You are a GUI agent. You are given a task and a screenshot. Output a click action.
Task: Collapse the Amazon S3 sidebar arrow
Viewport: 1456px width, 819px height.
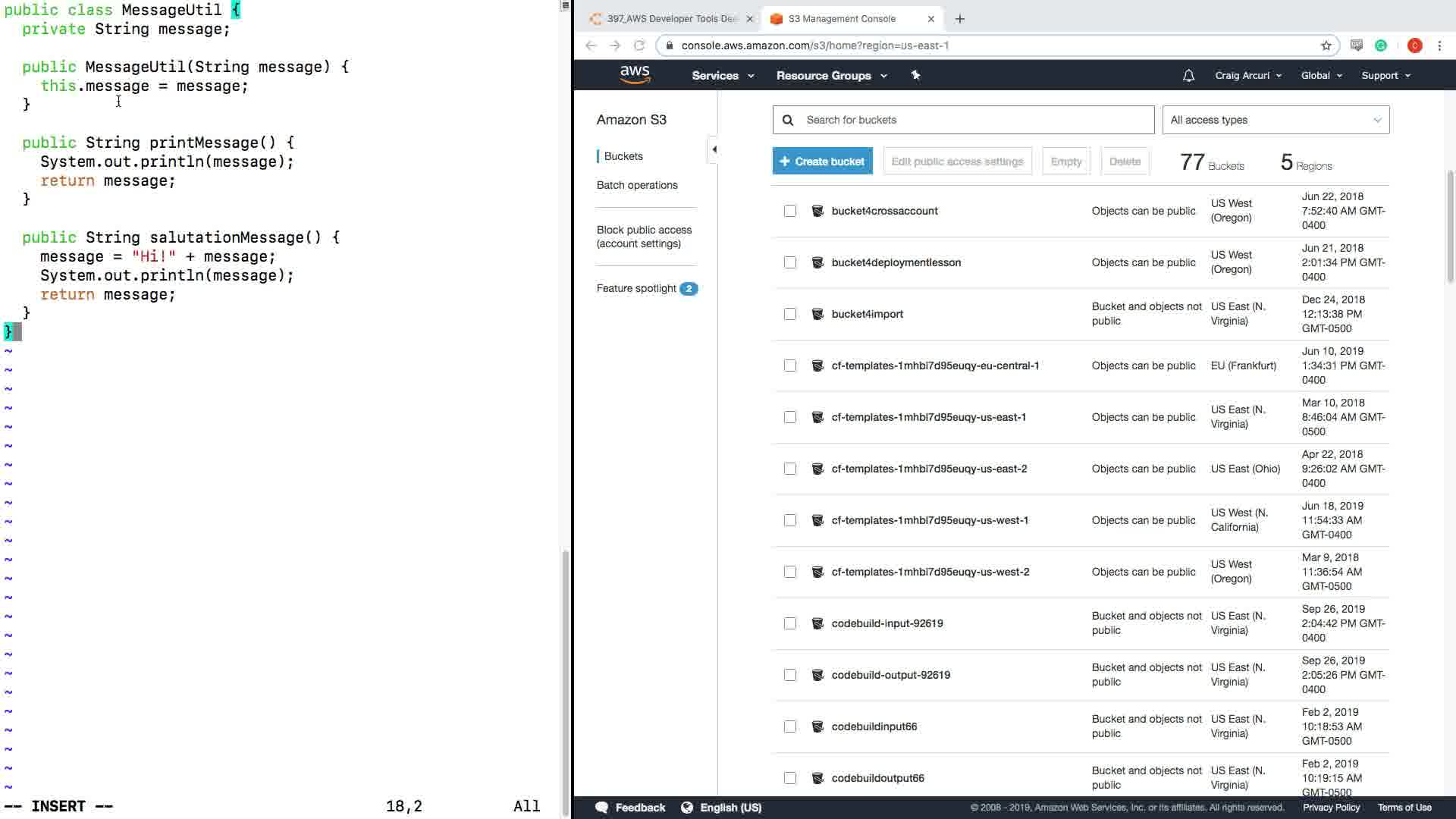click(x=714, y=149)
